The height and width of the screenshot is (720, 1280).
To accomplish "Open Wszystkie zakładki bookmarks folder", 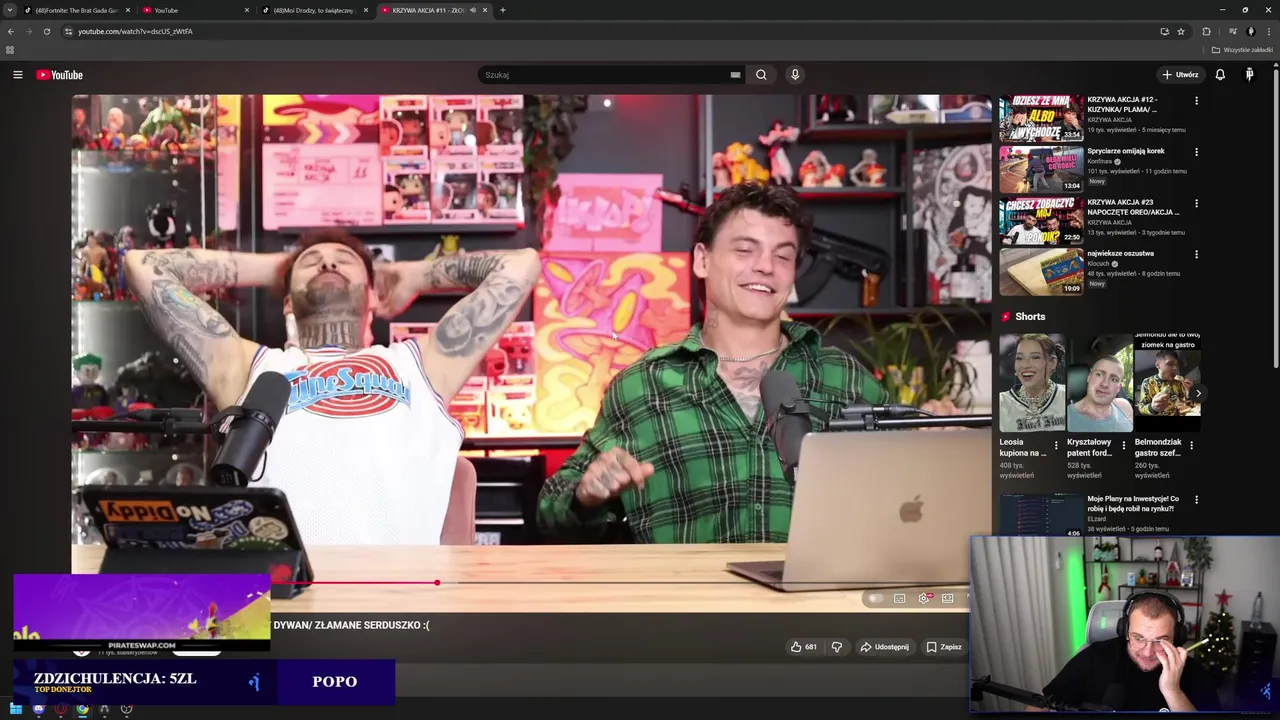I will pyautogui.click(x=1242, y=50).
